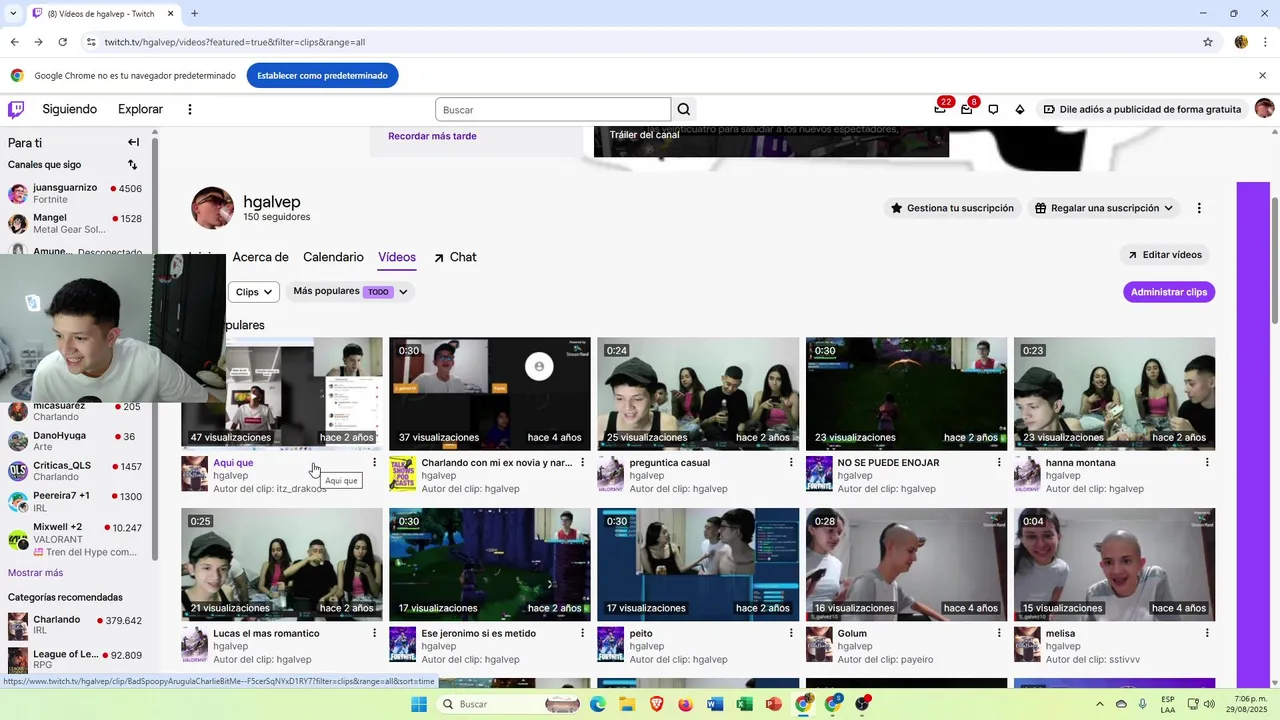Image resolution: width=1280 pixels, height=720 pixels.
Task: Click the Windows taskbar search box
Action: tap(510, 704)
